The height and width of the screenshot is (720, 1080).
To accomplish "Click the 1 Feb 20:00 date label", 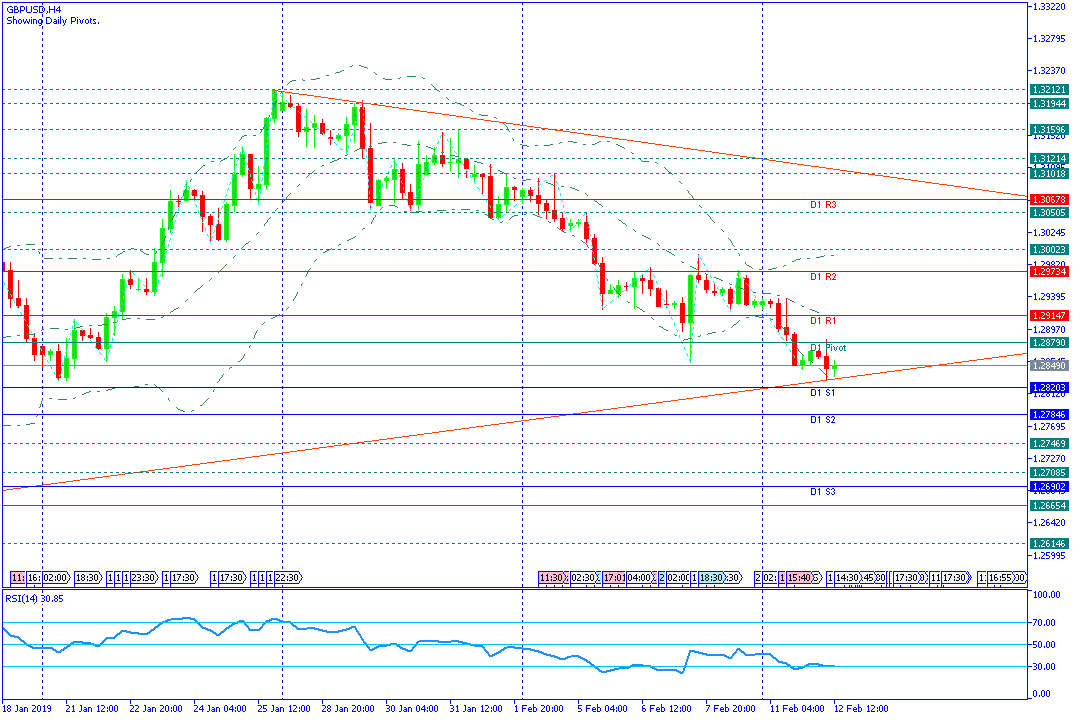I will [x=539, y=708].
